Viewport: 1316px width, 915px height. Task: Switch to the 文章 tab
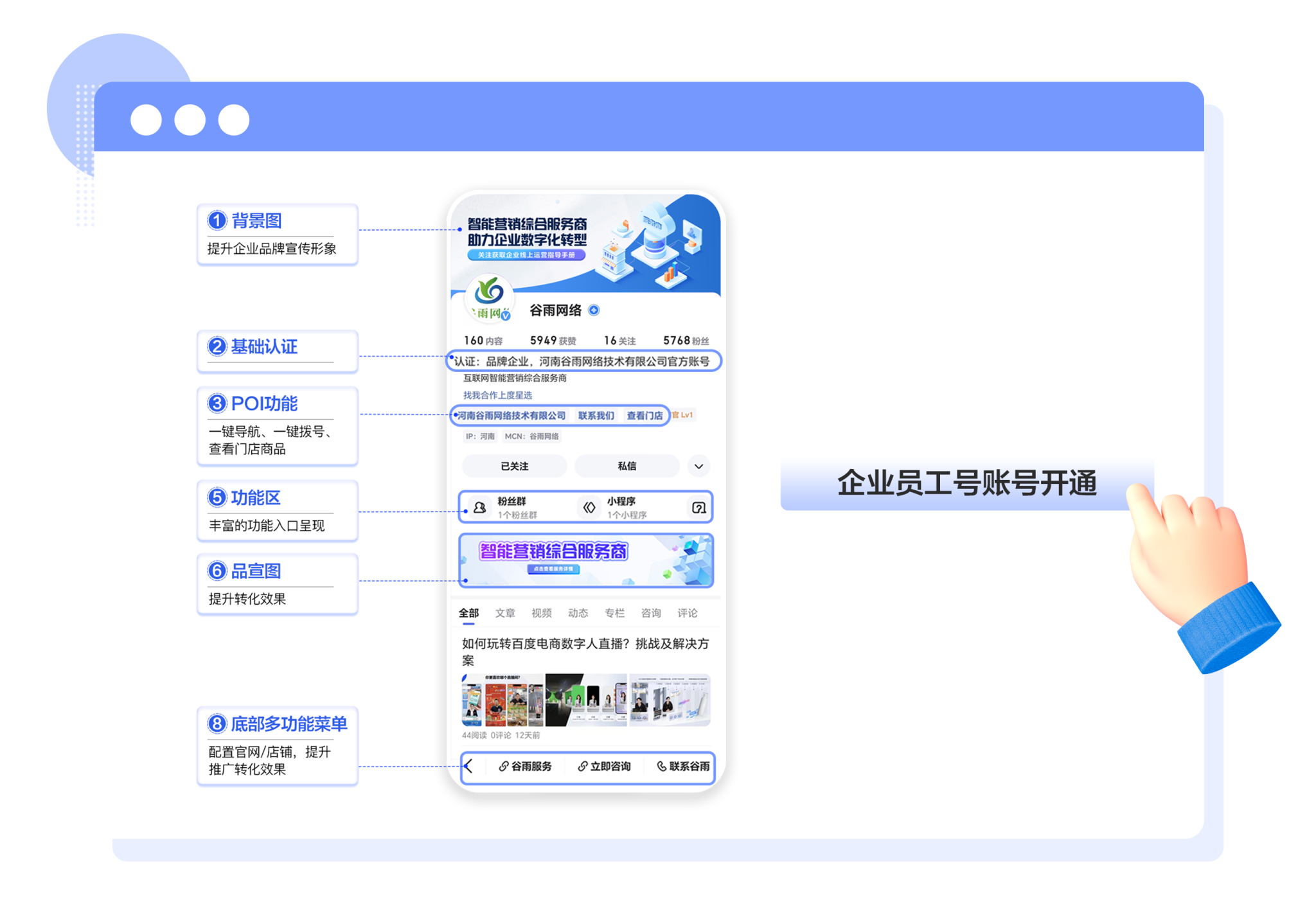click(x=505, y=613)
